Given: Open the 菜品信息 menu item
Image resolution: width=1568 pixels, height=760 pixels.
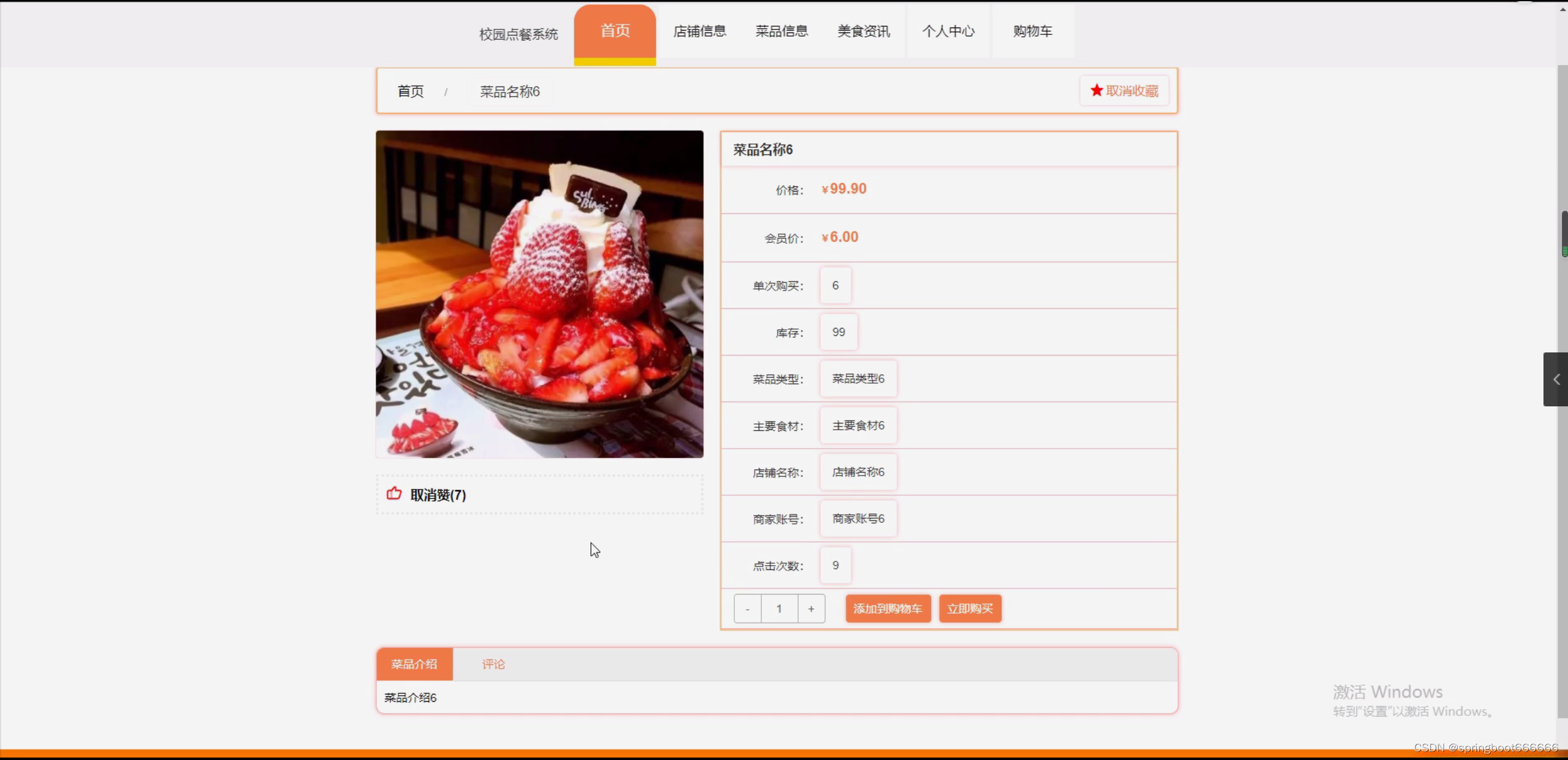Looking at the screenshot, I should pos(782,31).
